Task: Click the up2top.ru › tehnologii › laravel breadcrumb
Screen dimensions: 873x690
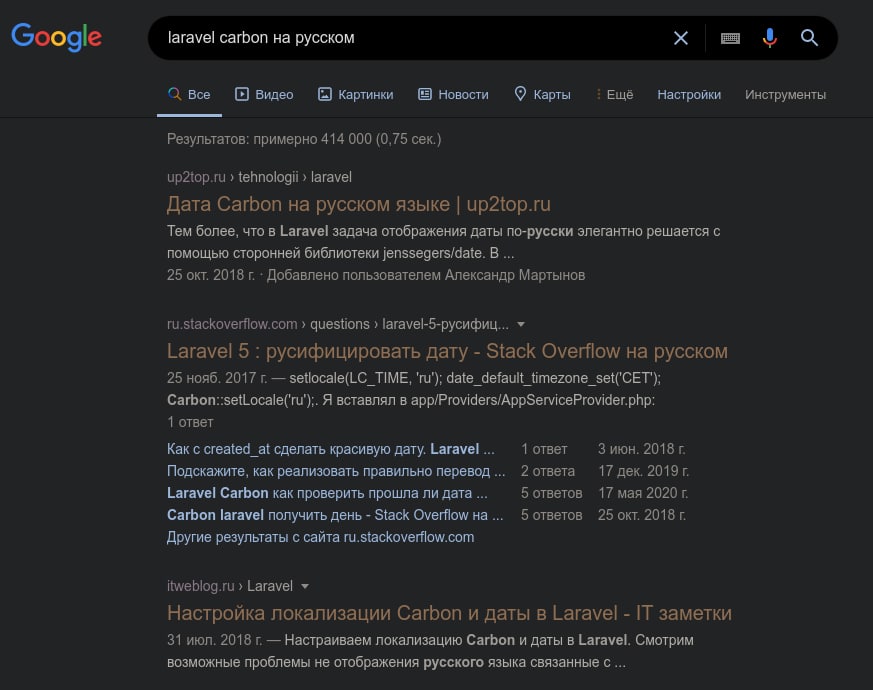Action: 259,177
